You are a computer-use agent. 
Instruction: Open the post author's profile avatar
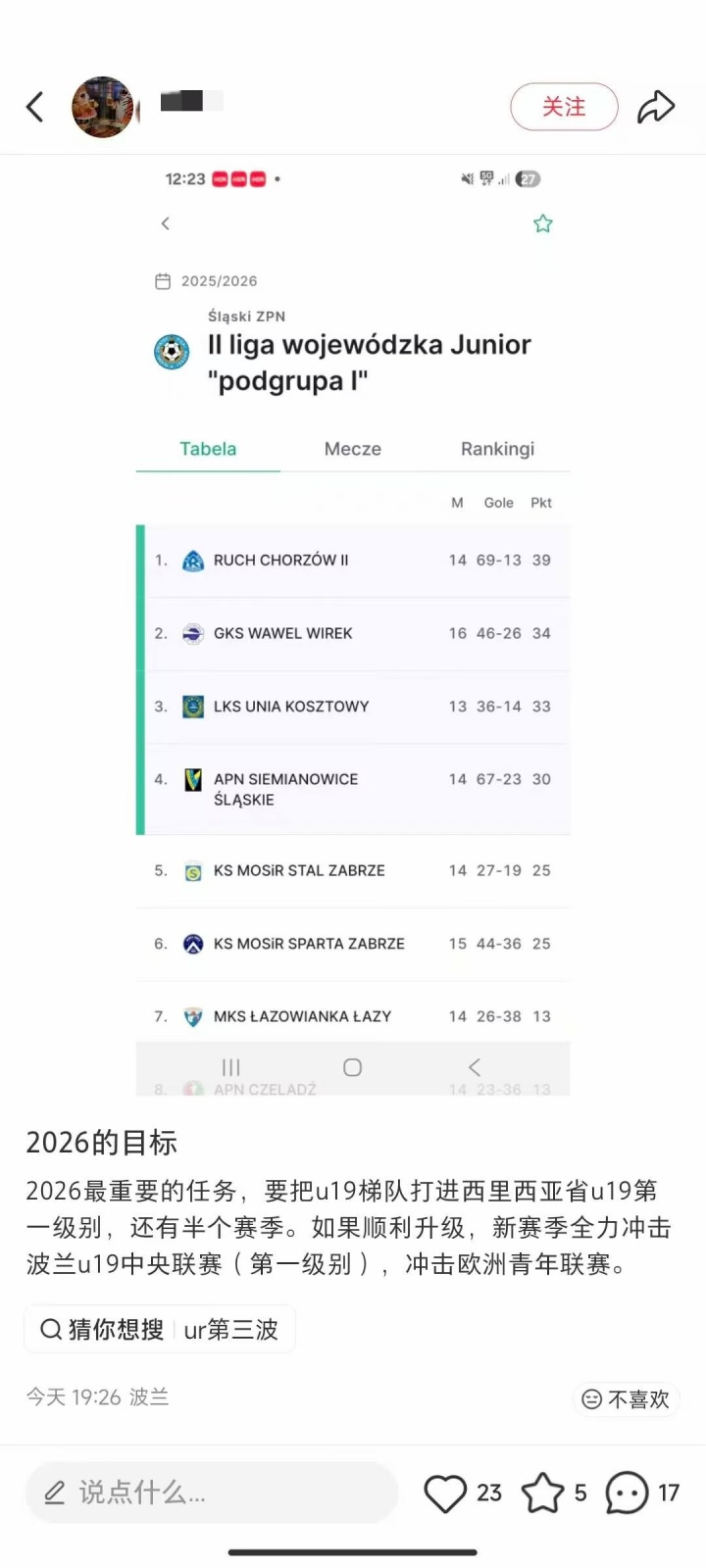coord(103,107)
